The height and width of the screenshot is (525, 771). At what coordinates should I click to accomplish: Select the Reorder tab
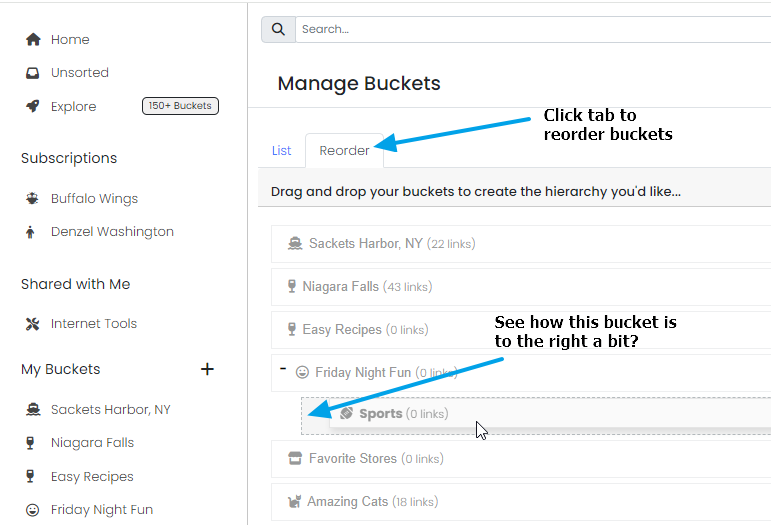[x=344, y=150]
